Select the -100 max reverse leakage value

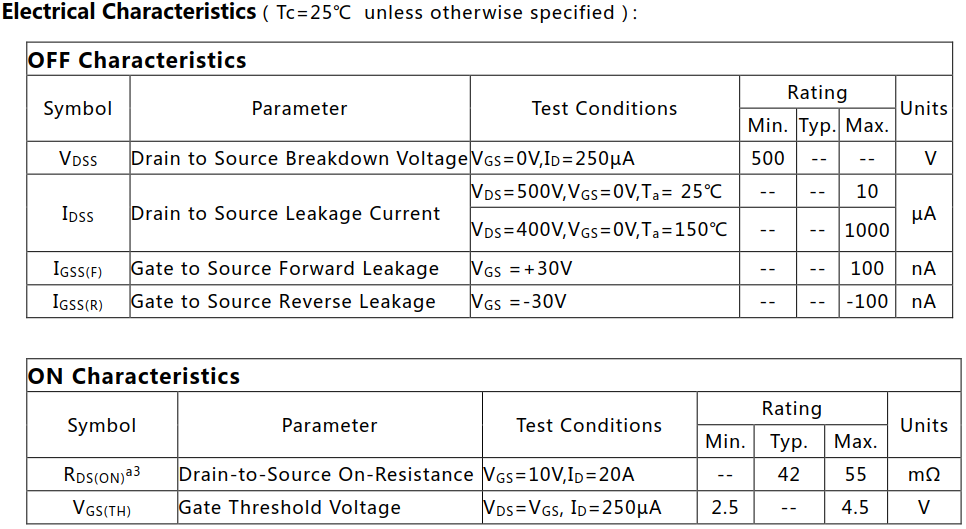click(866, 301)
